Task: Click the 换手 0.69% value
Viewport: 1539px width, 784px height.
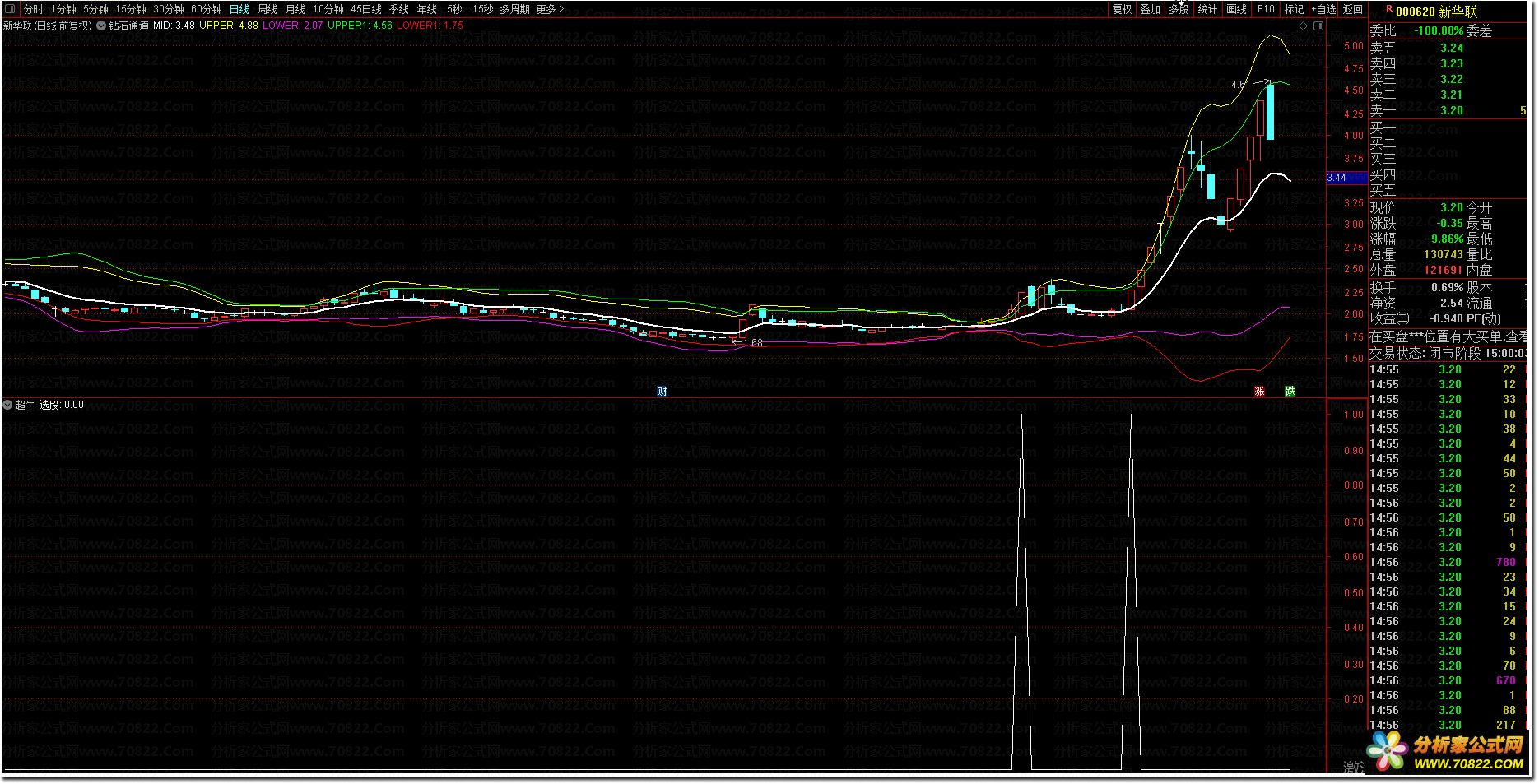Action: point(1448,287)
